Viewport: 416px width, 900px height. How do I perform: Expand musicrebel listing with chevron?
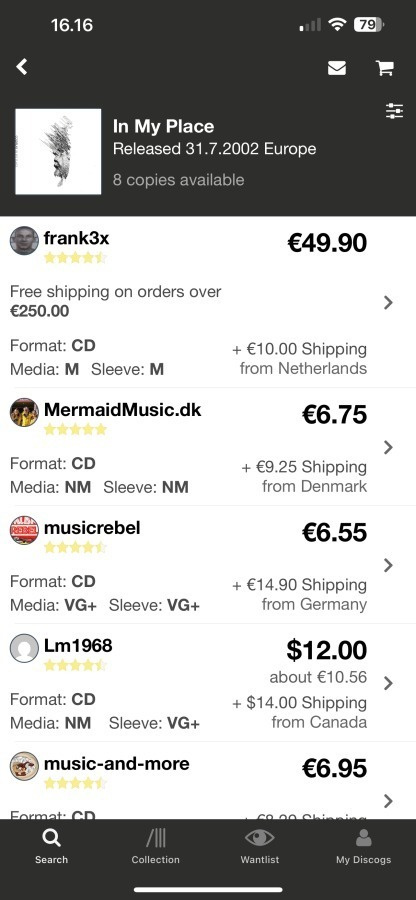coord(388,565)
